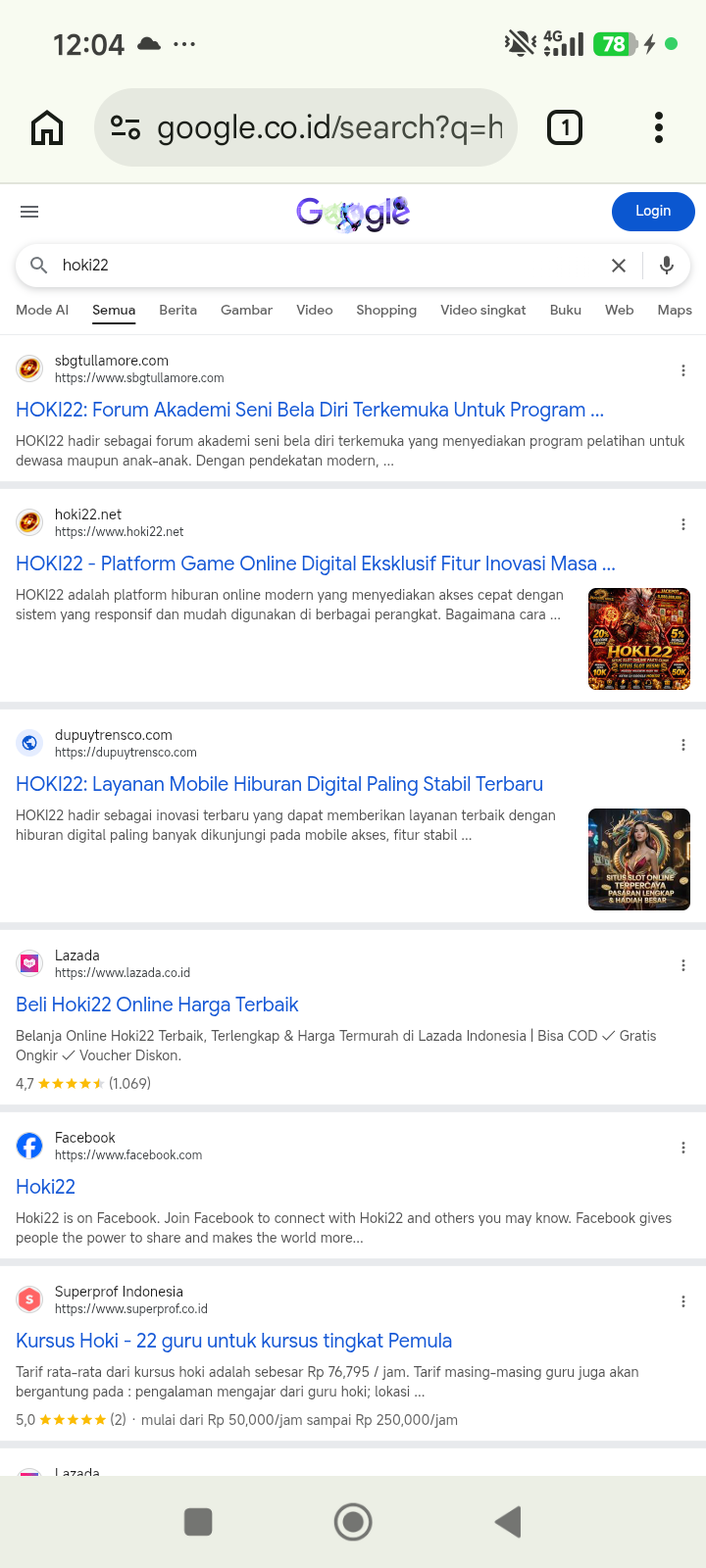Tap https://www.lazada.co.id URL text
706x1568 pixels.
point(123,973)
